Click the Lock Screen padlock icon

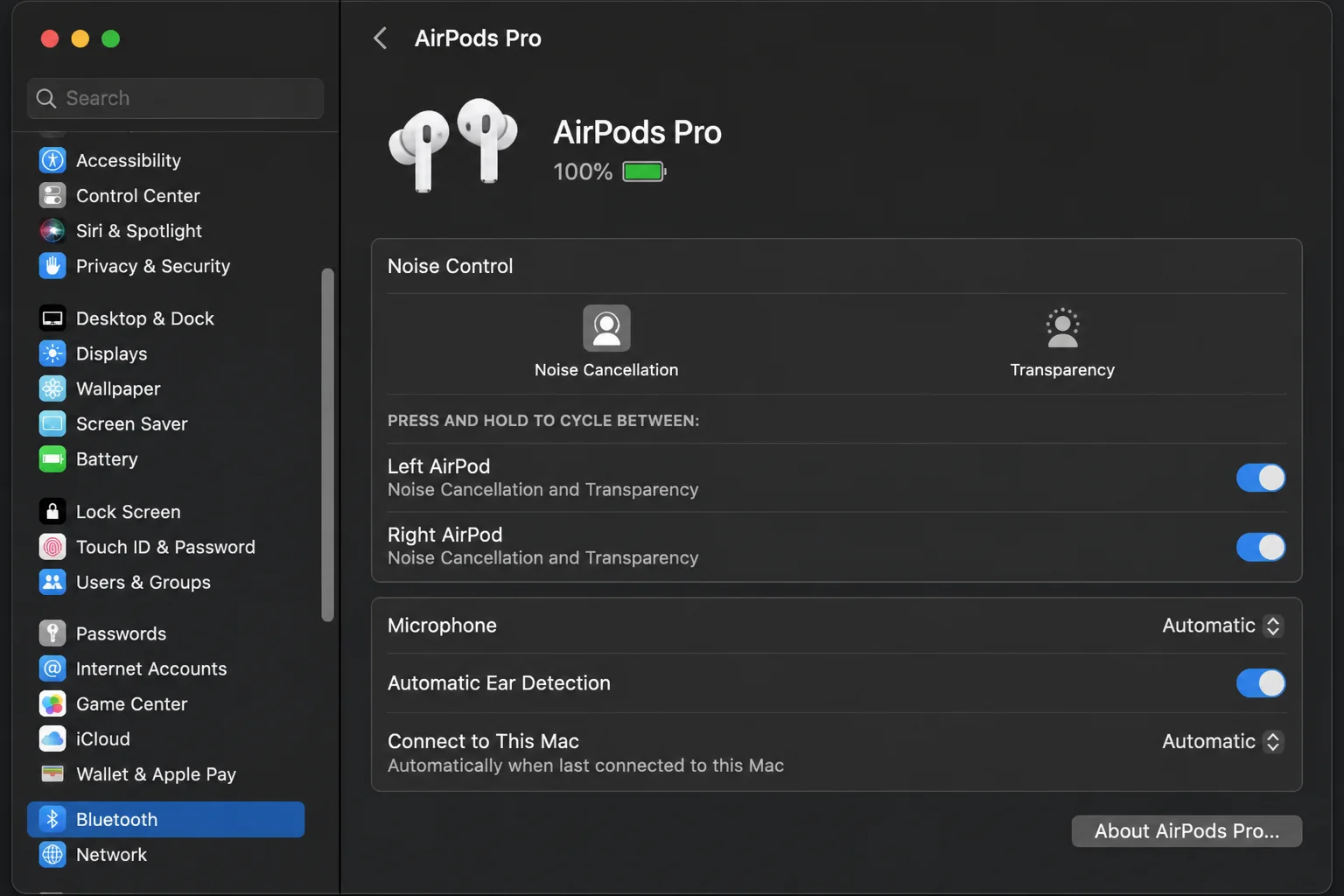52,511
